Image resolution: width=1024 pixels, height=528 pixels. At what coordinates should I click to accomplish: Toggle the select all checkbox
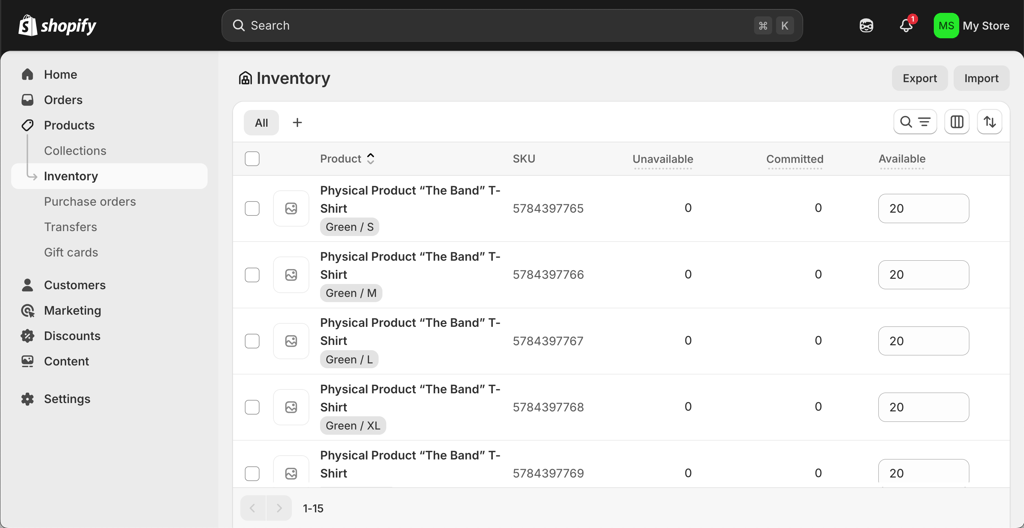coord(252,159)
